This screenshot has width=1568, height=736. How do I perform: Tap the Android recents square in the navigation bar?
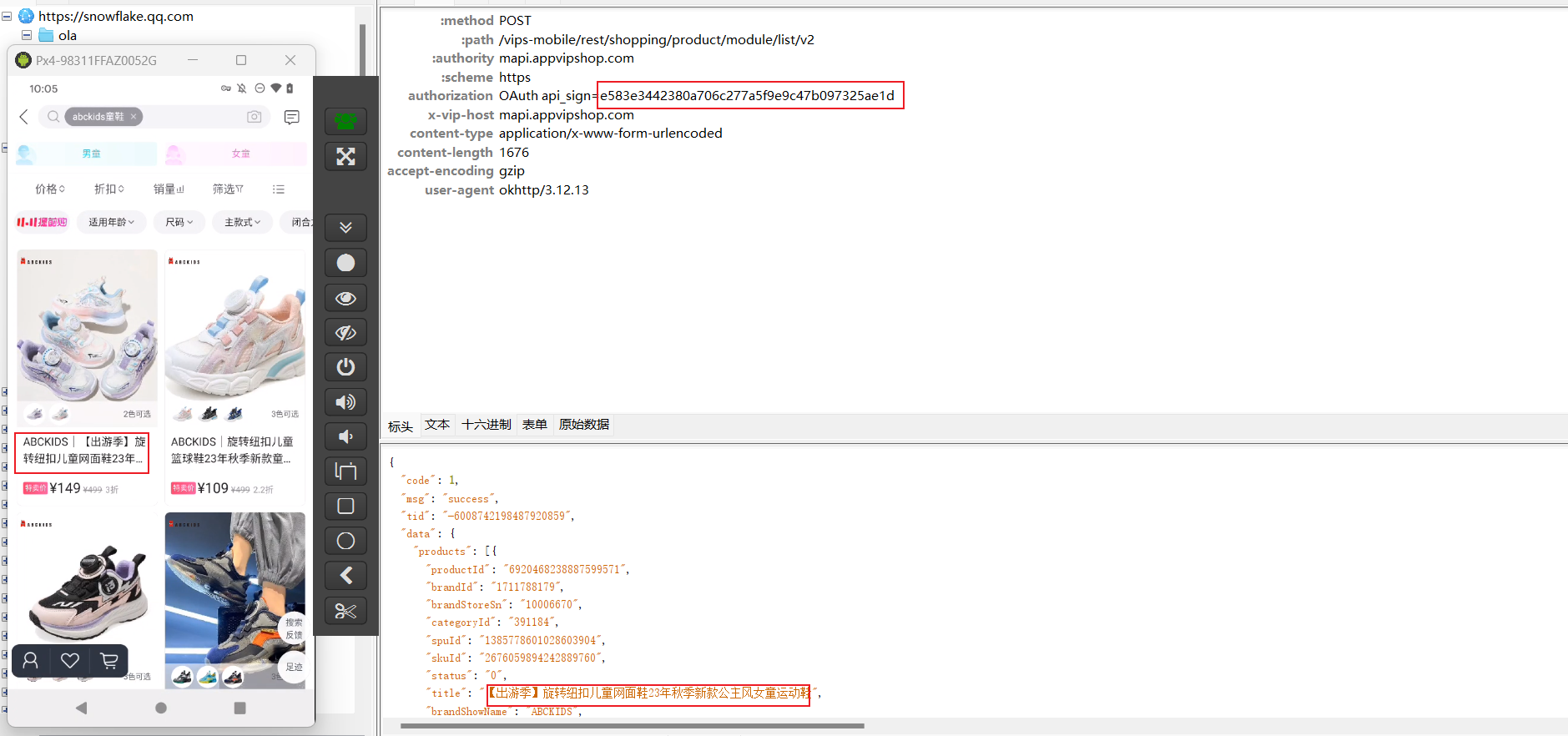[240, 708]
